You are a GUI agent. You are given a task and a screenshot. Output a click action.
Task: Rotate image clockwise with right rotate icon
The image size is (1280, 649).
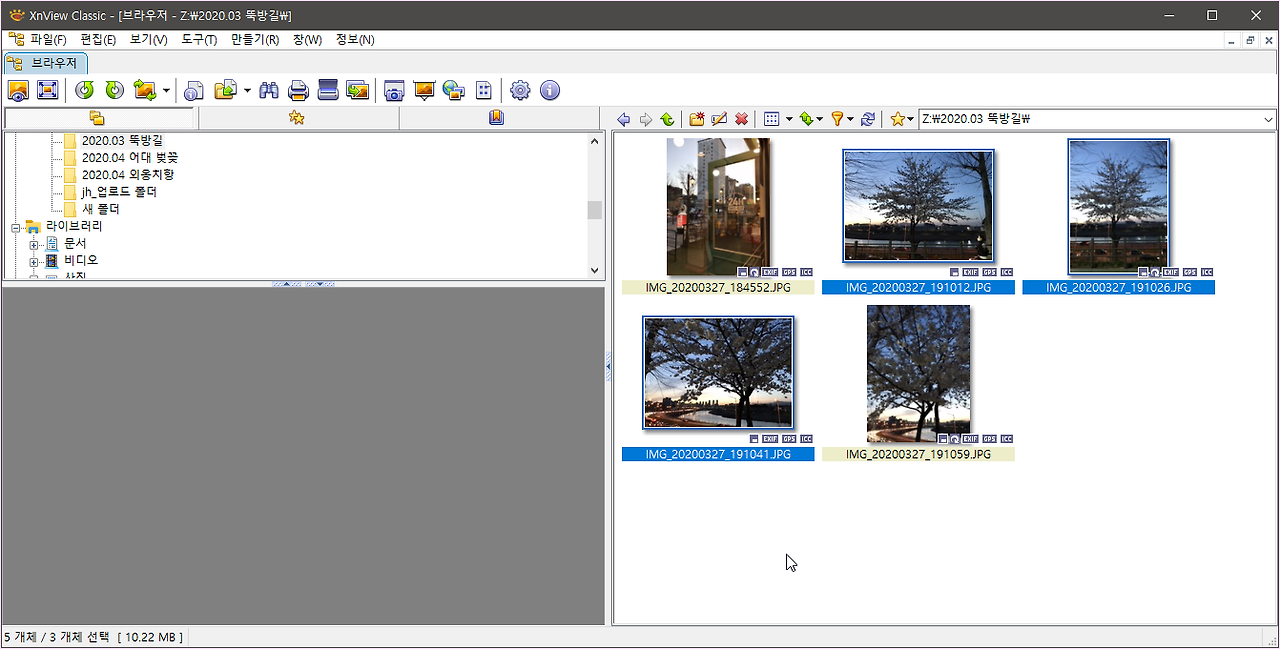(115, 90)
